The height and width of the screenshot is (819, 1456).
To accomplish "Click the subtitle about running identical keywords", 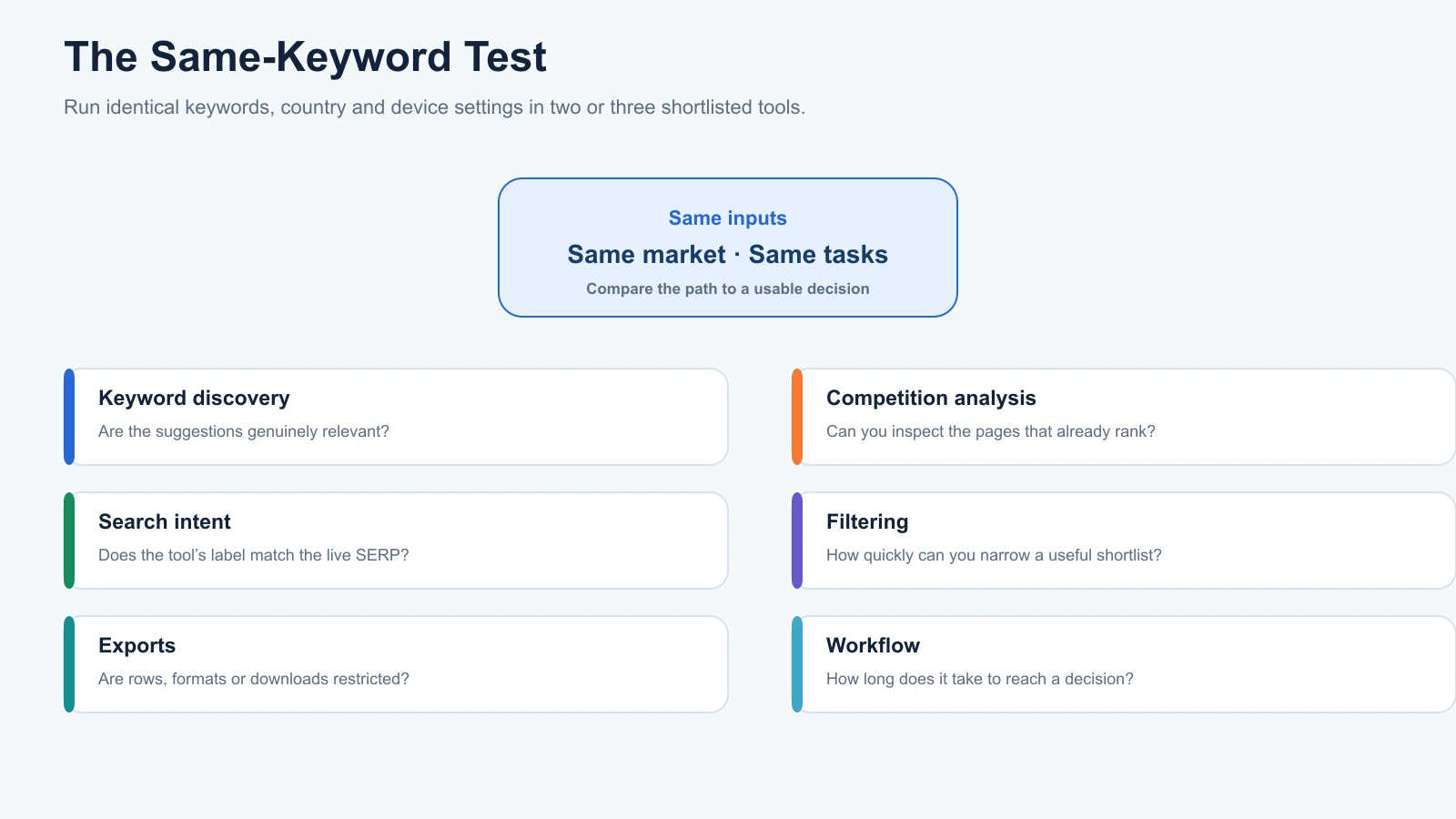I will click(434, 107).
